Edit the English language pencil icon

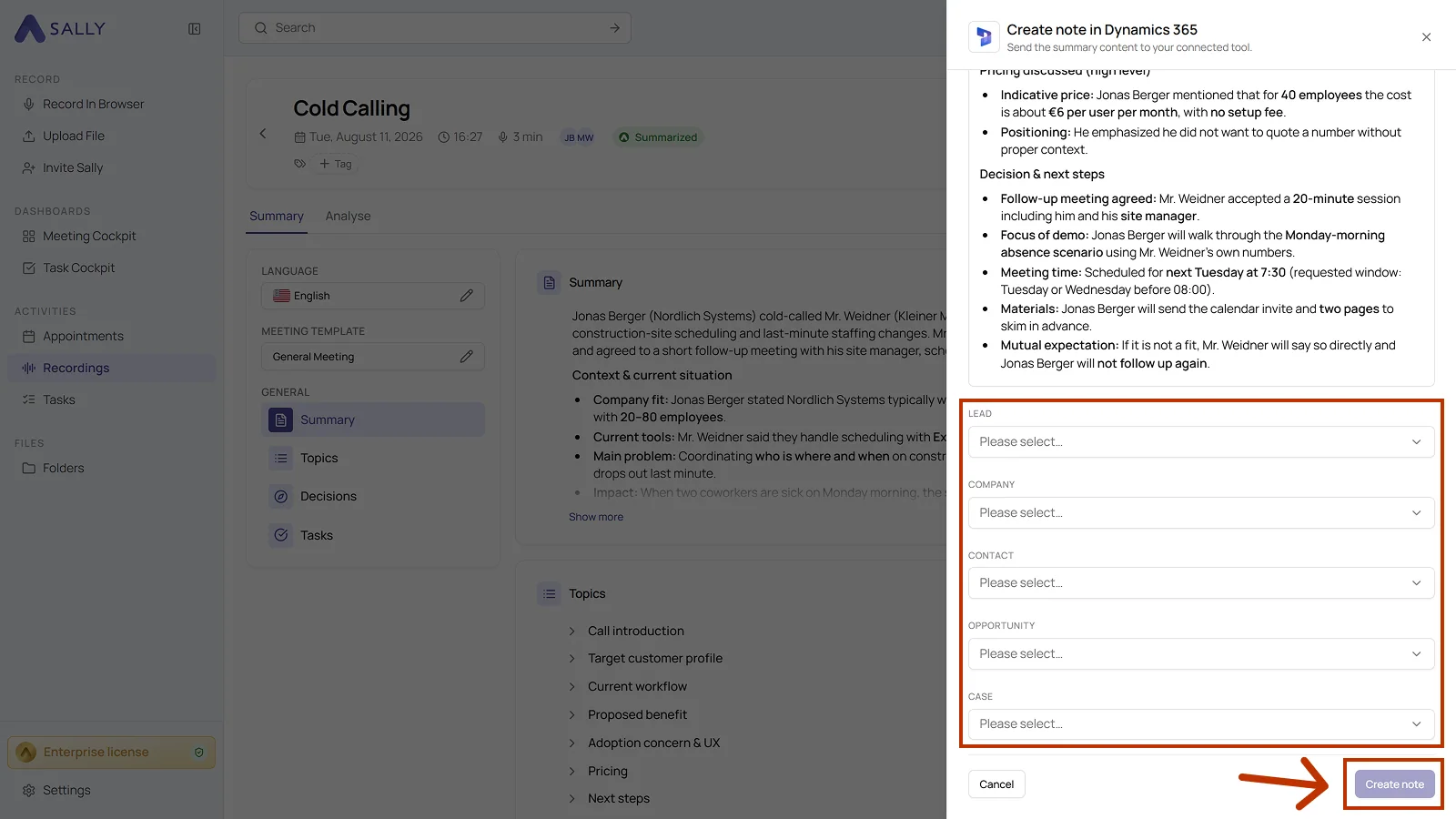click(466, 296)
